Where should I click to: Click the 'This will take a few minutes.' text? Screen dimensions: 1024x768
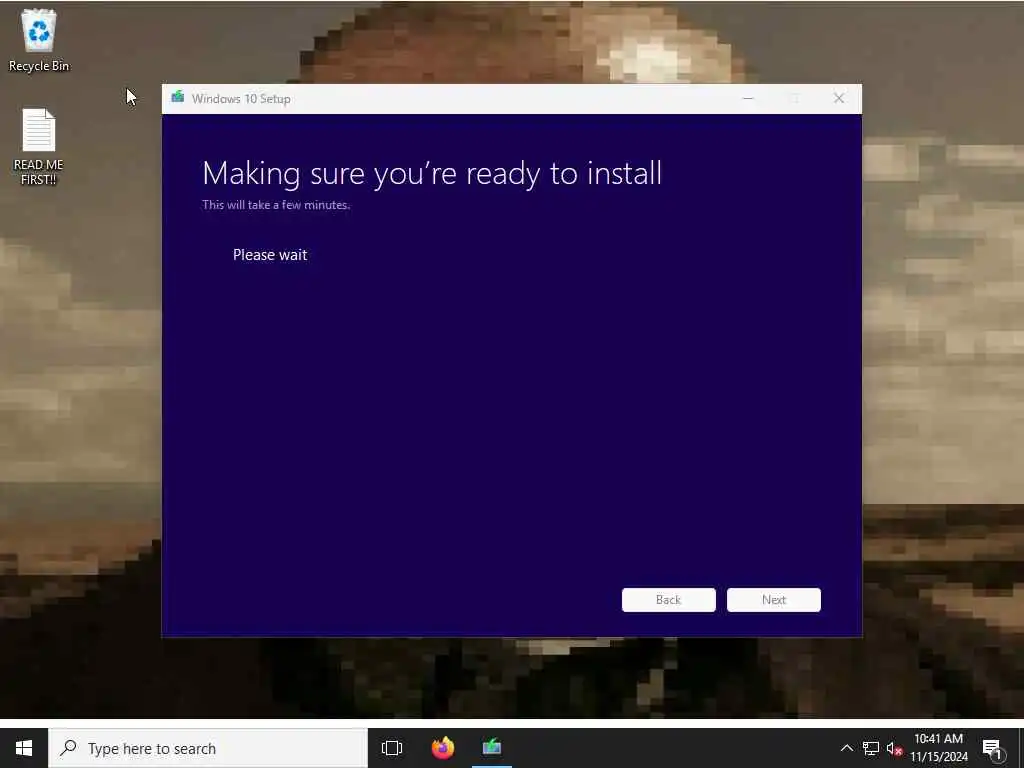coord(276,204)
